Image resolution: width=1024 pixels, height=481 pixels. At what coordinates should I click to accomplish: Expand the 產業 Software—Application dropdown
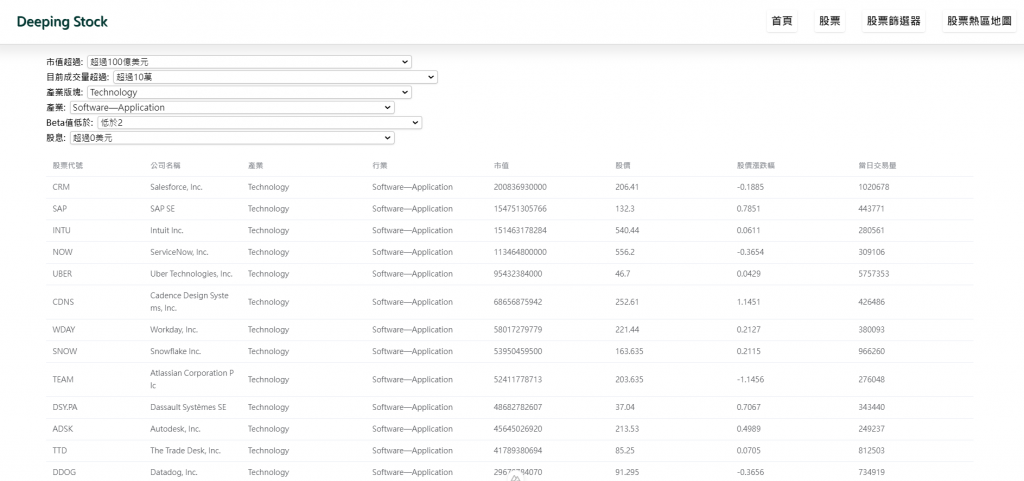232,107
